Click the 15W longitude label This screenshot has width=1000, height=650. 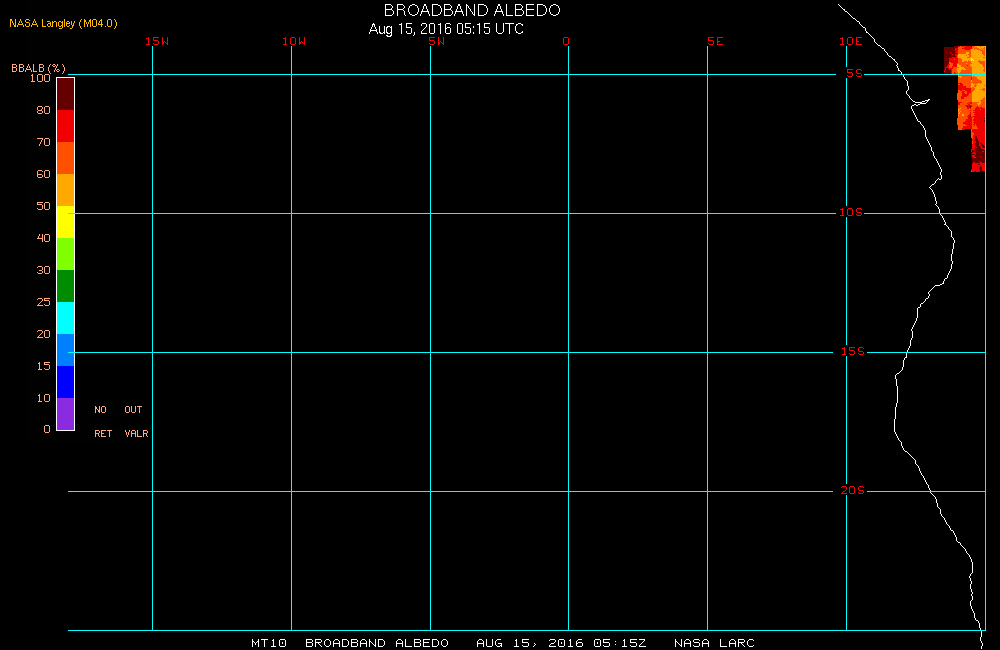pos(157,41)
